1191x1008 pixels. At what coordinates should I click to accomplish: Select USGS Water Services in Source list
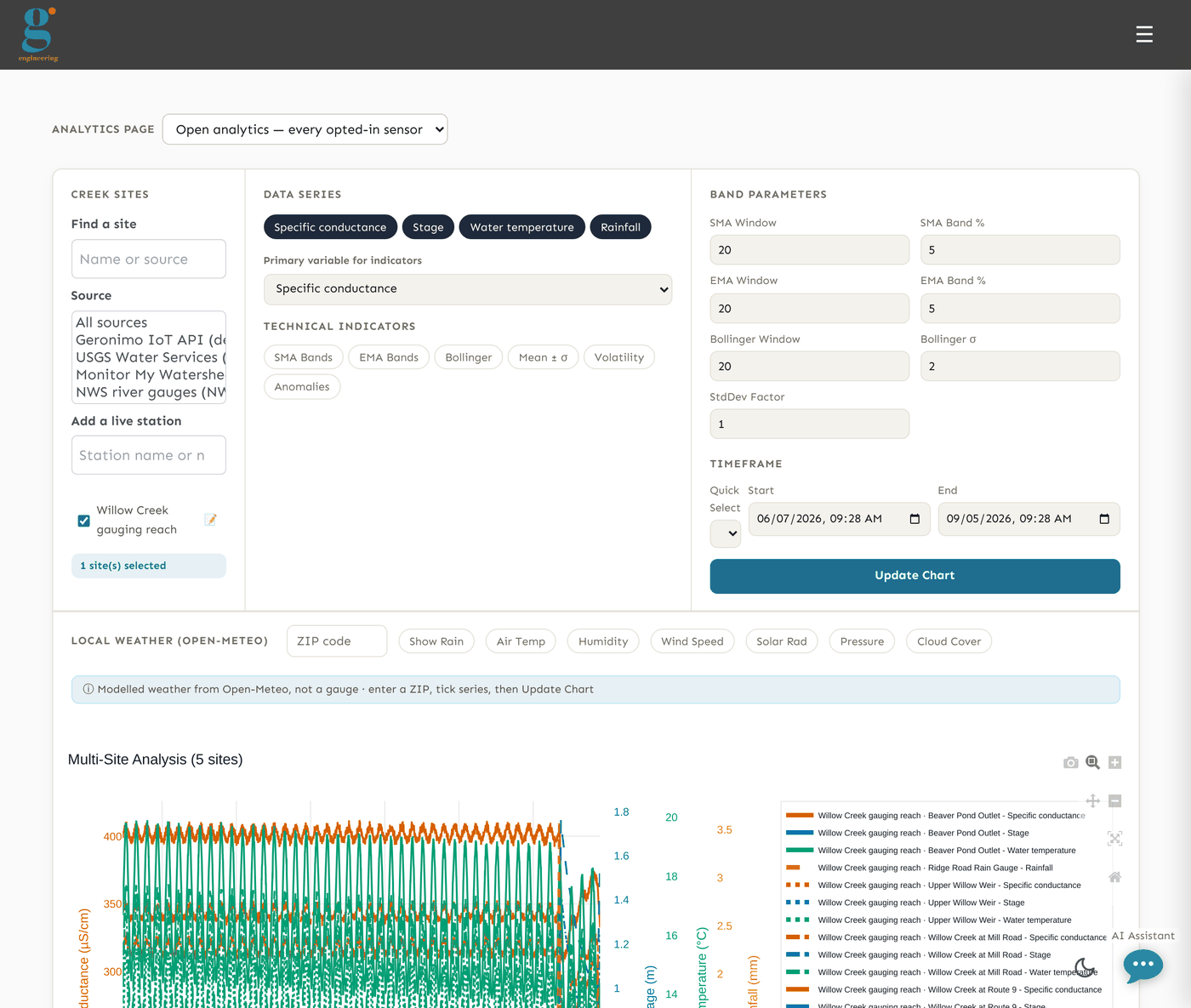pos(149,357)
